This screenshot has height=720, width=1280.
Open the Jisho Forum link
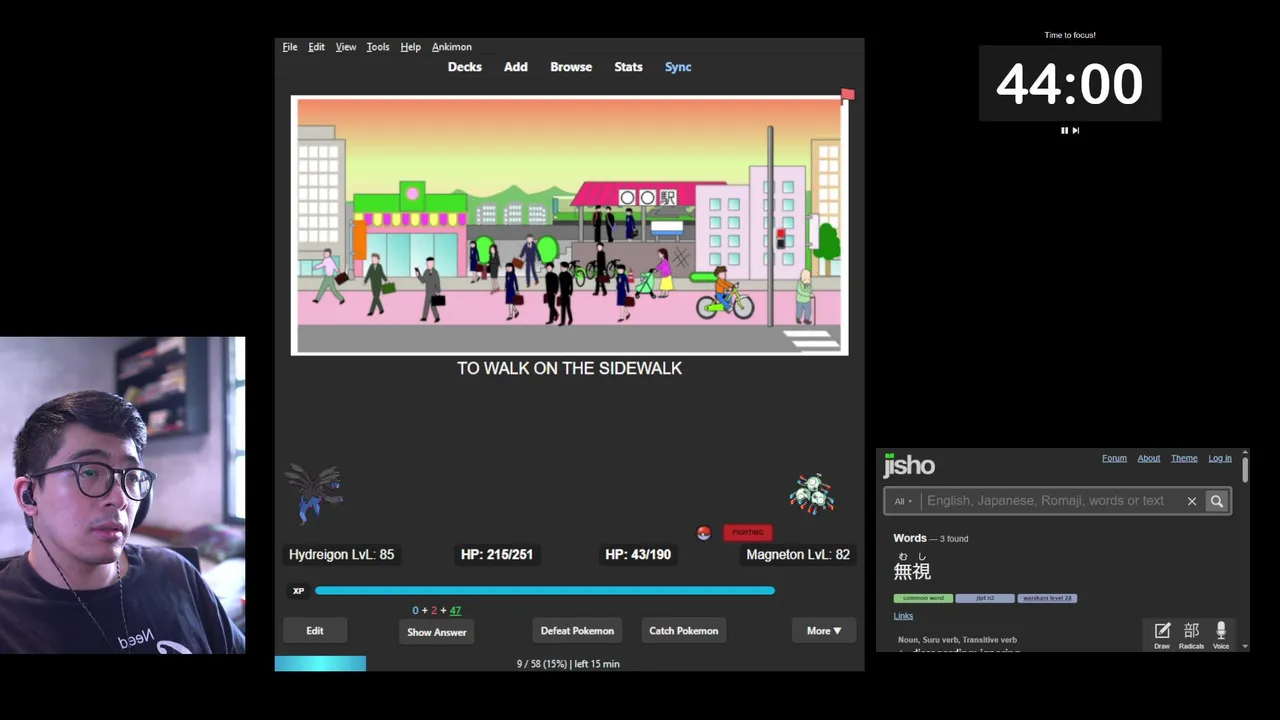[1114, 458]
